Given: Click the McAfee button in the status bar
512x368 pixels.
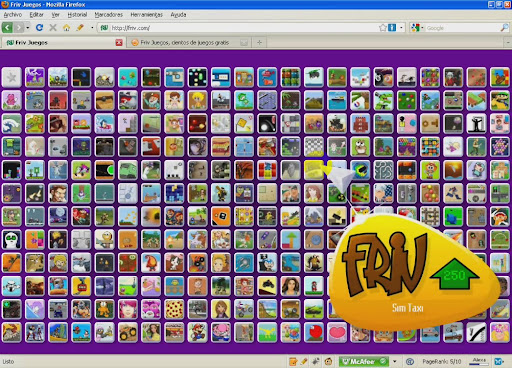Looking at the screenshot, I should point(364,361).
